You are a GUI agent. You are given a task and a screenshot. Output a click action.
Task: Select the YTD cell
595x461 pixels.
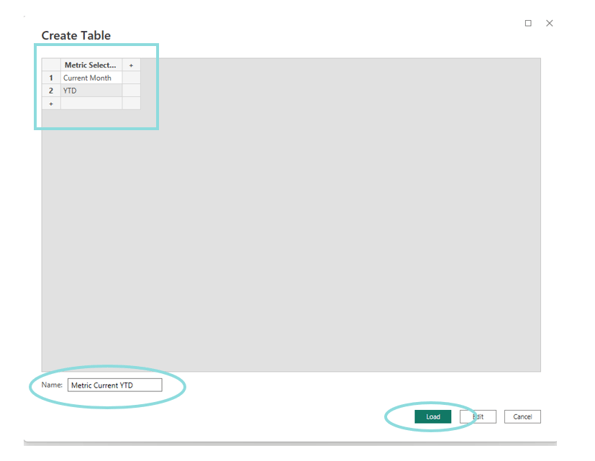click(91, 91)
